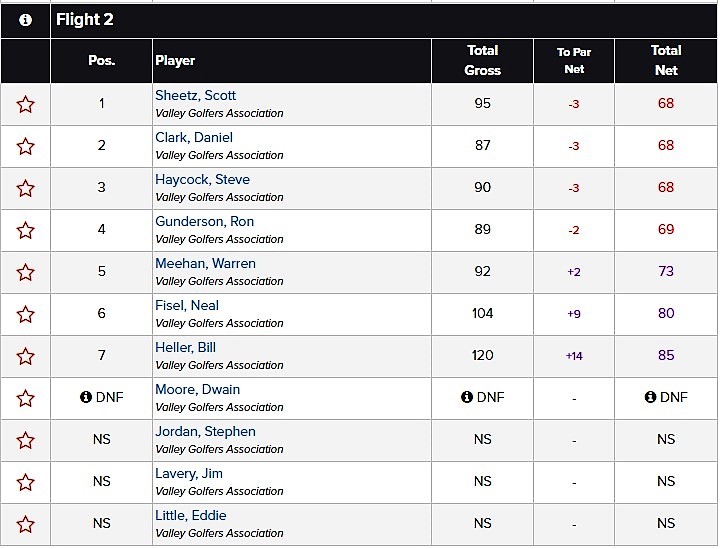Star Neal Fisel's row

point(25,314)
